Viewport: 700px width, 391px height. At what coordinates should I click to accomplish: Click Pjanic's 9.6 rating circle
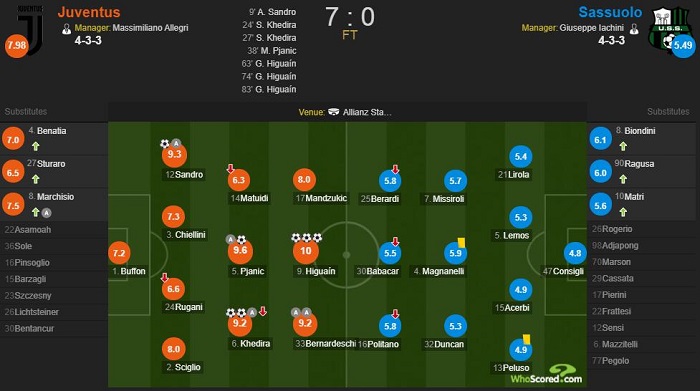[240, 251]
